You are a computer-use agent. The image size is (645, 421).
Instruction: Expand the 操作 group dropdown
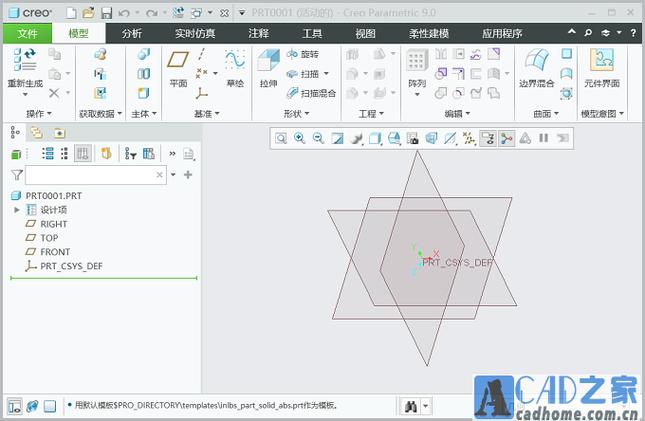[x=39, y=114]
